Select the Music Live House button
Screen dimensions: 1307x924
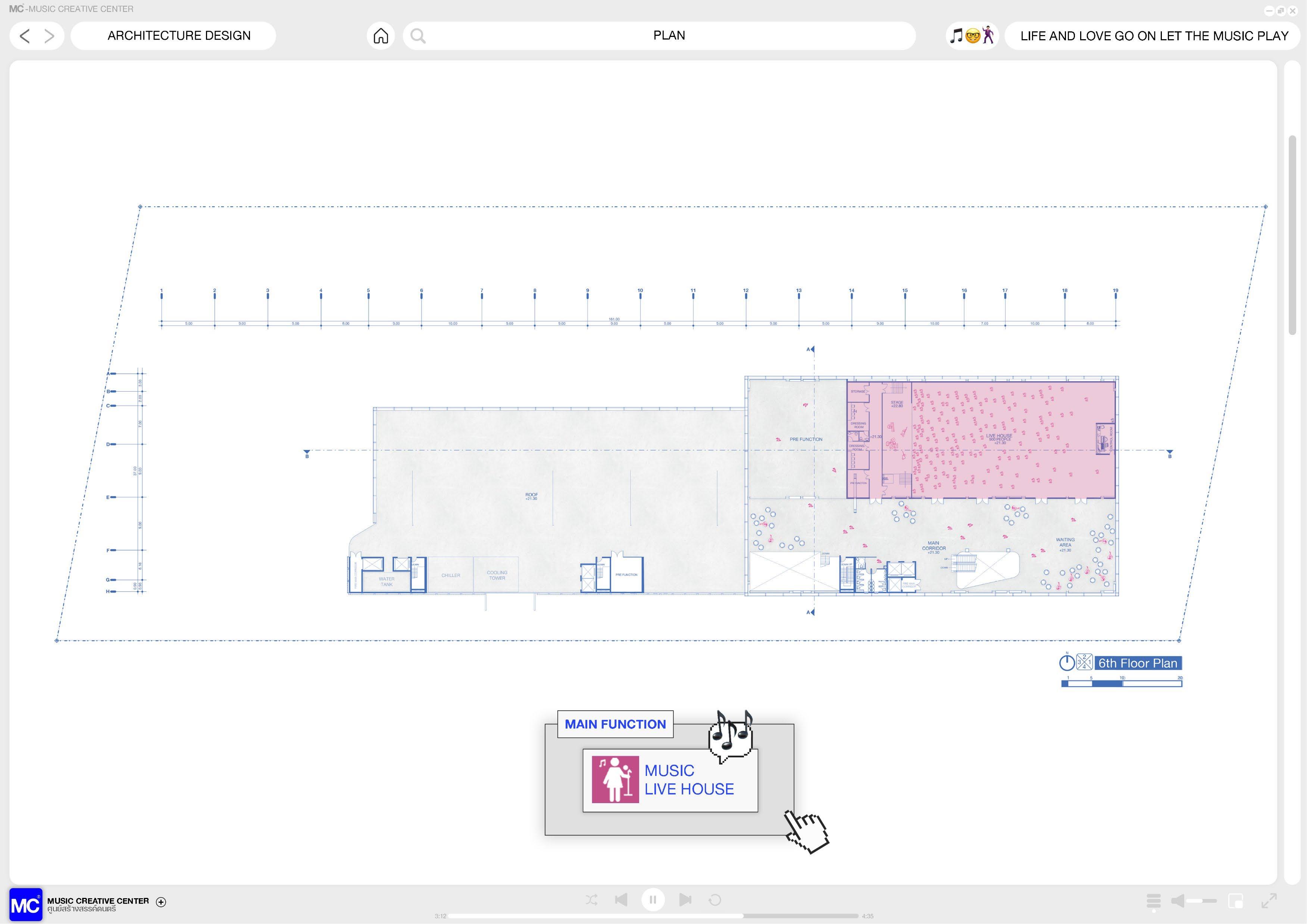(670, 780)
